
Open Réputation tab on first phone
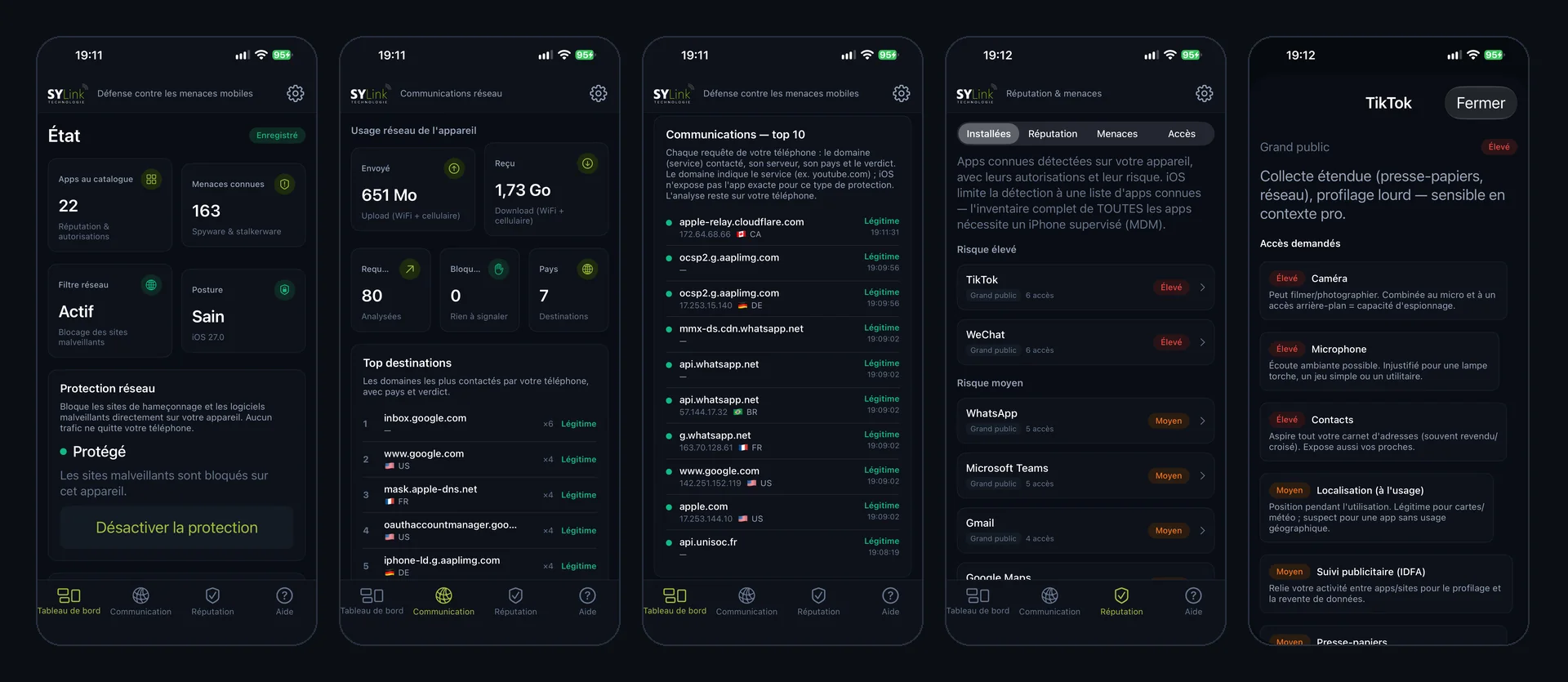tap(212, 601)
